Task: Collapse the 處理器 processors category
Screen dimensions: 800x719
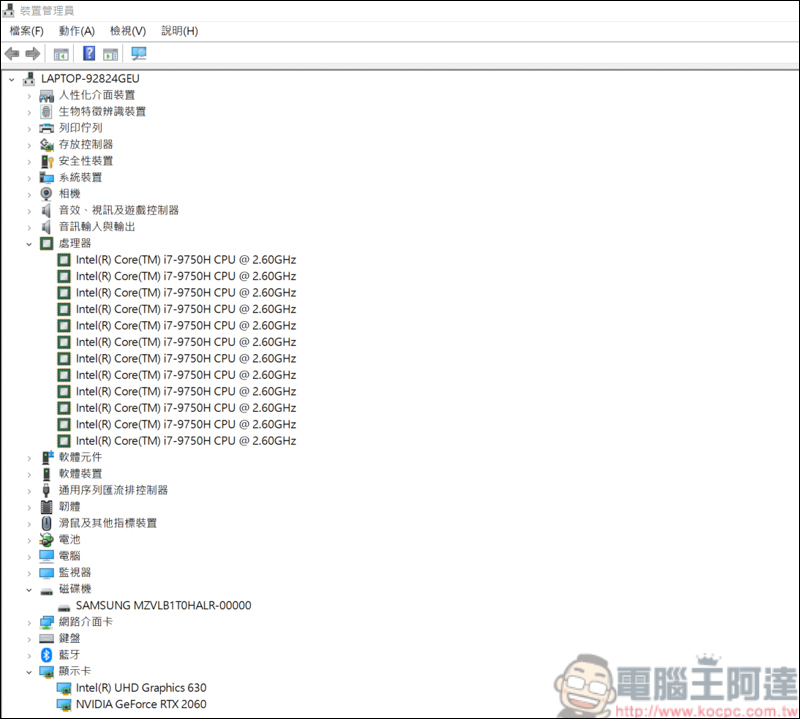Action: tap(30, 243)
